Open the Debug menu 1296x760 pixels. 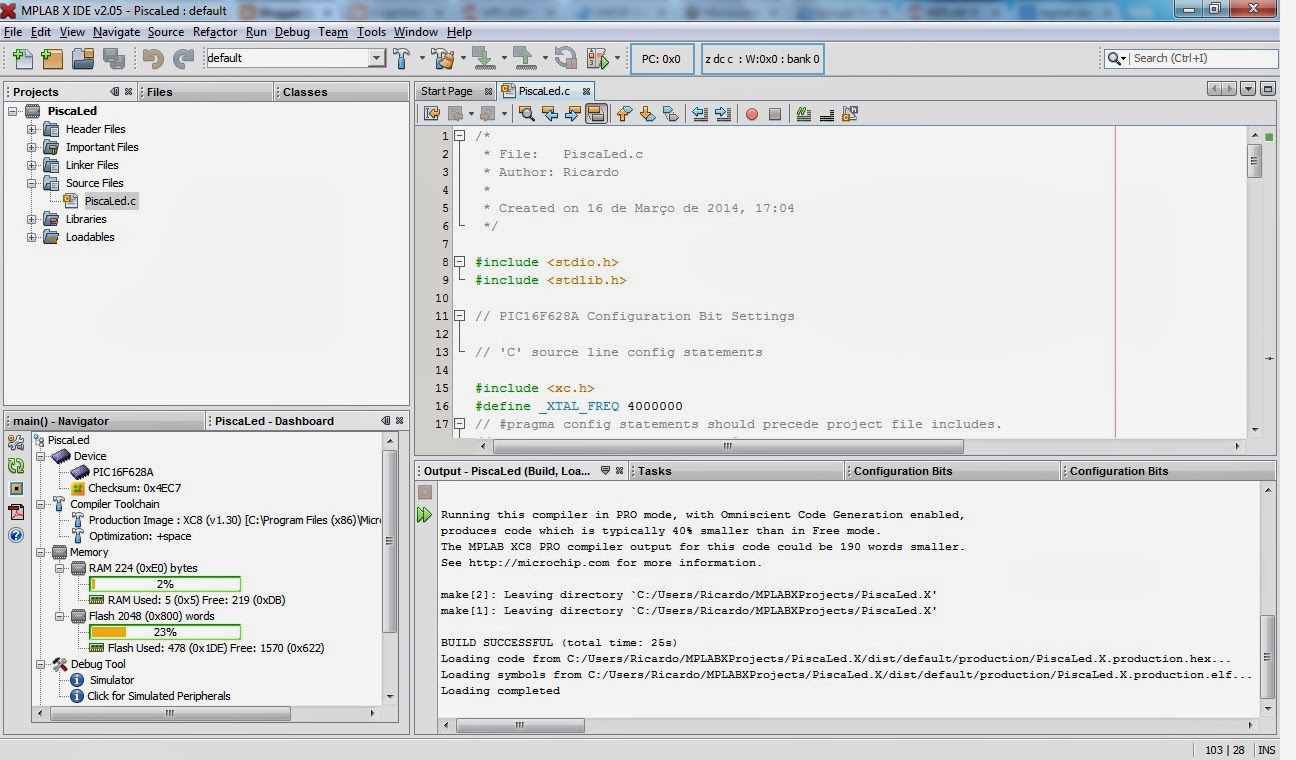point(292,32)
